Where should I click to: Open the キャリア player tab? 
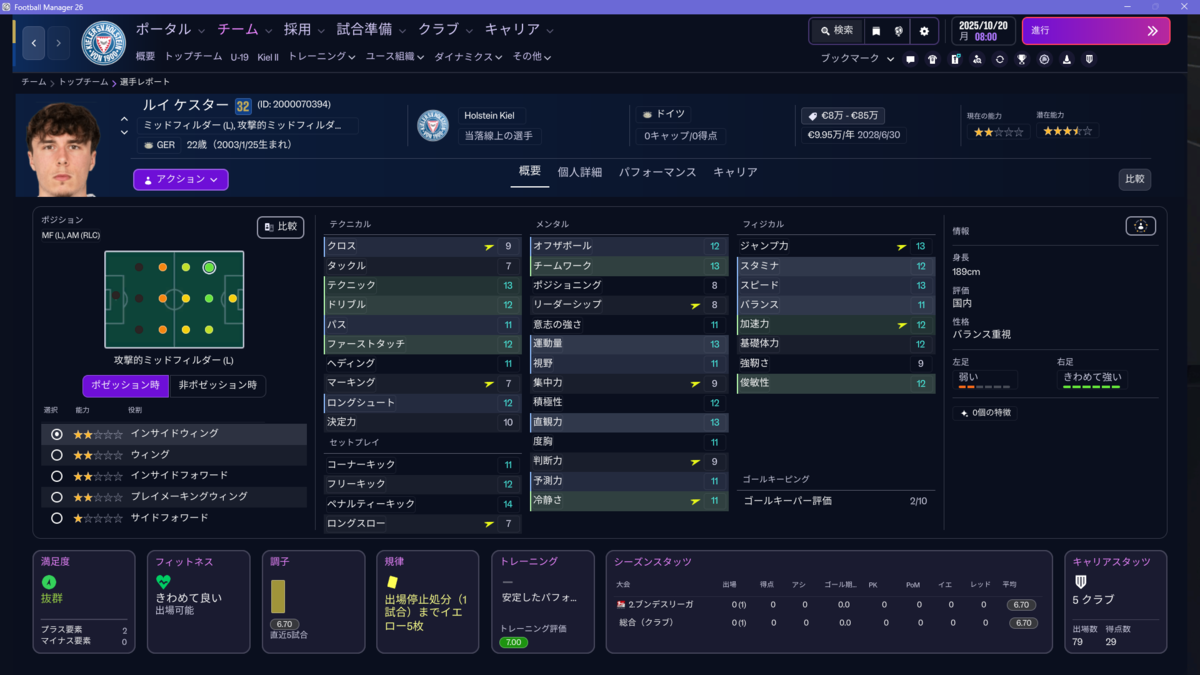(x=735, y=172)
